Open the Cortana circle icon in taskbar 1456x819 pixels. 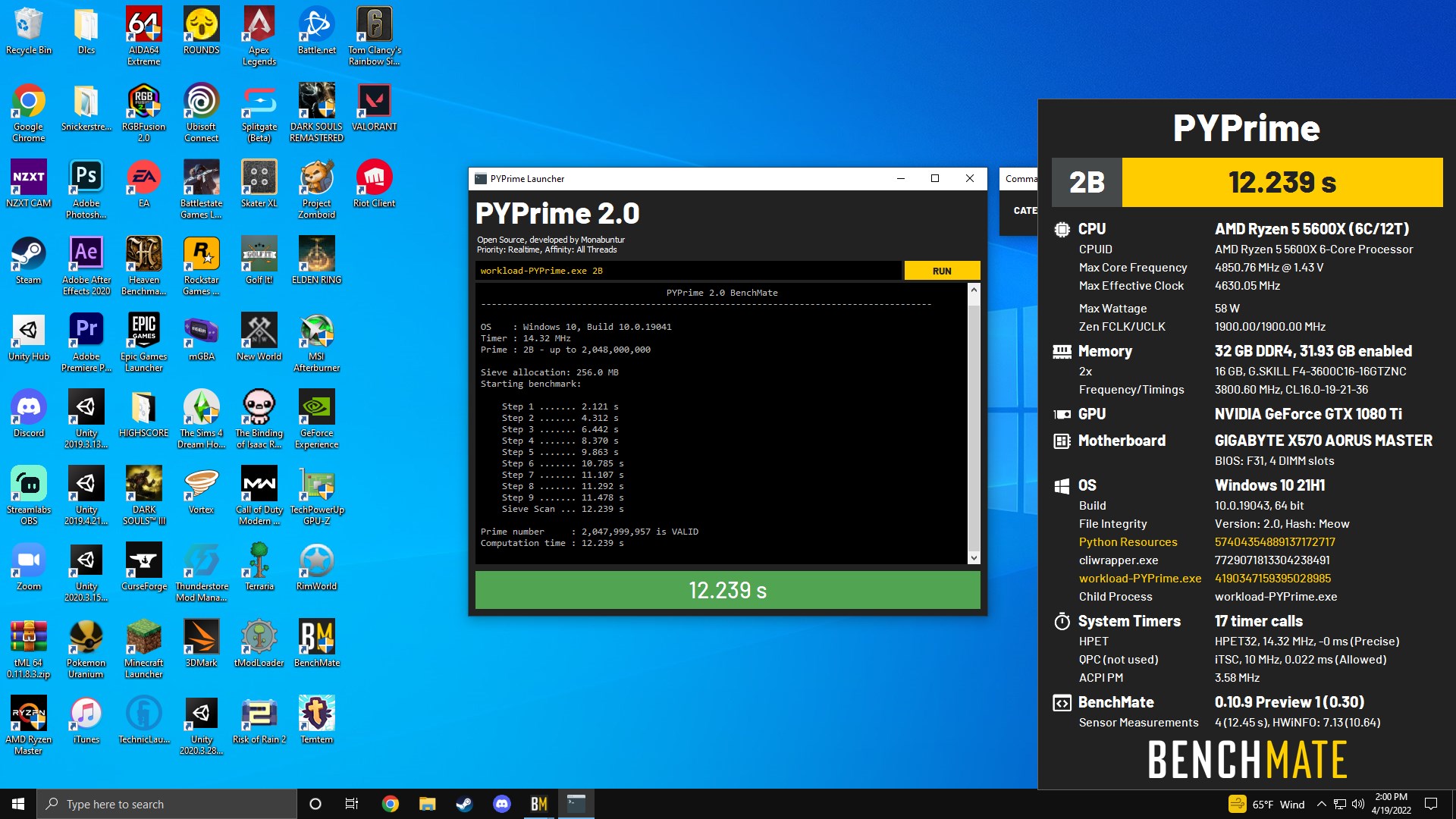315,804
